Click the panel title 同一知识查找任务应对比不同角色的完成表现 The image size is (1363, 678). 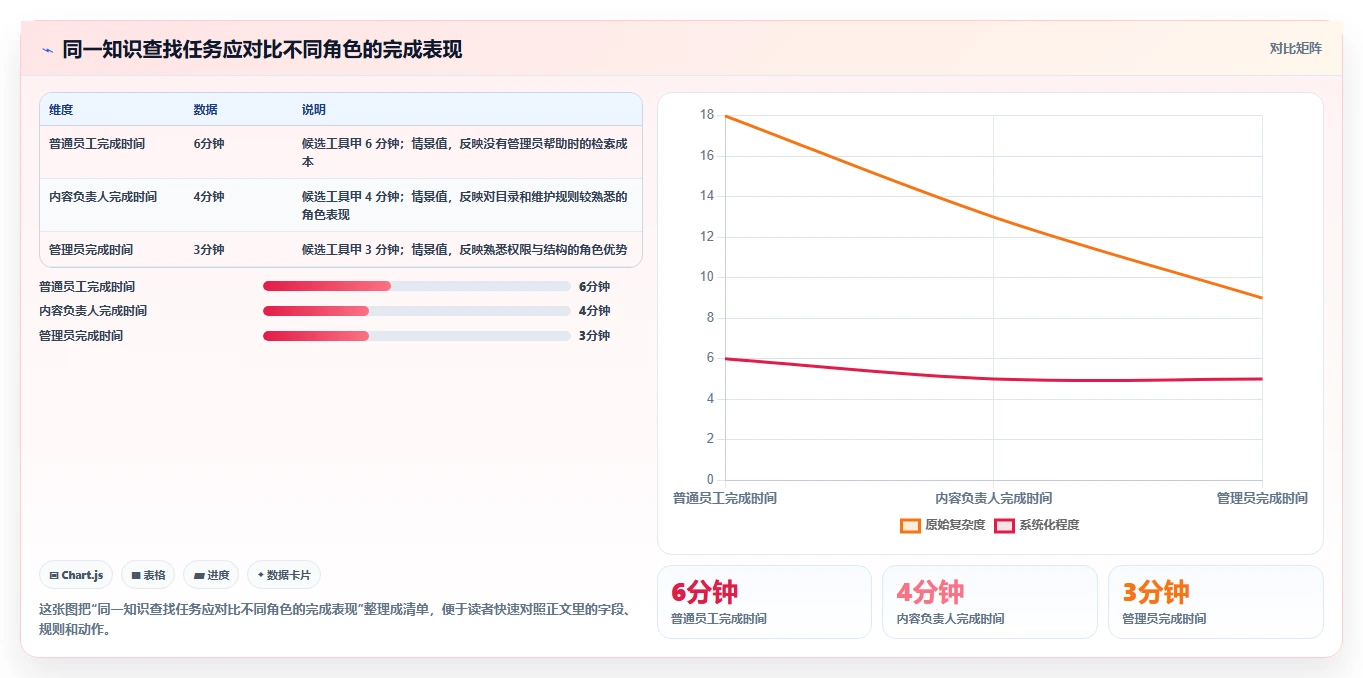pos(262,50)
